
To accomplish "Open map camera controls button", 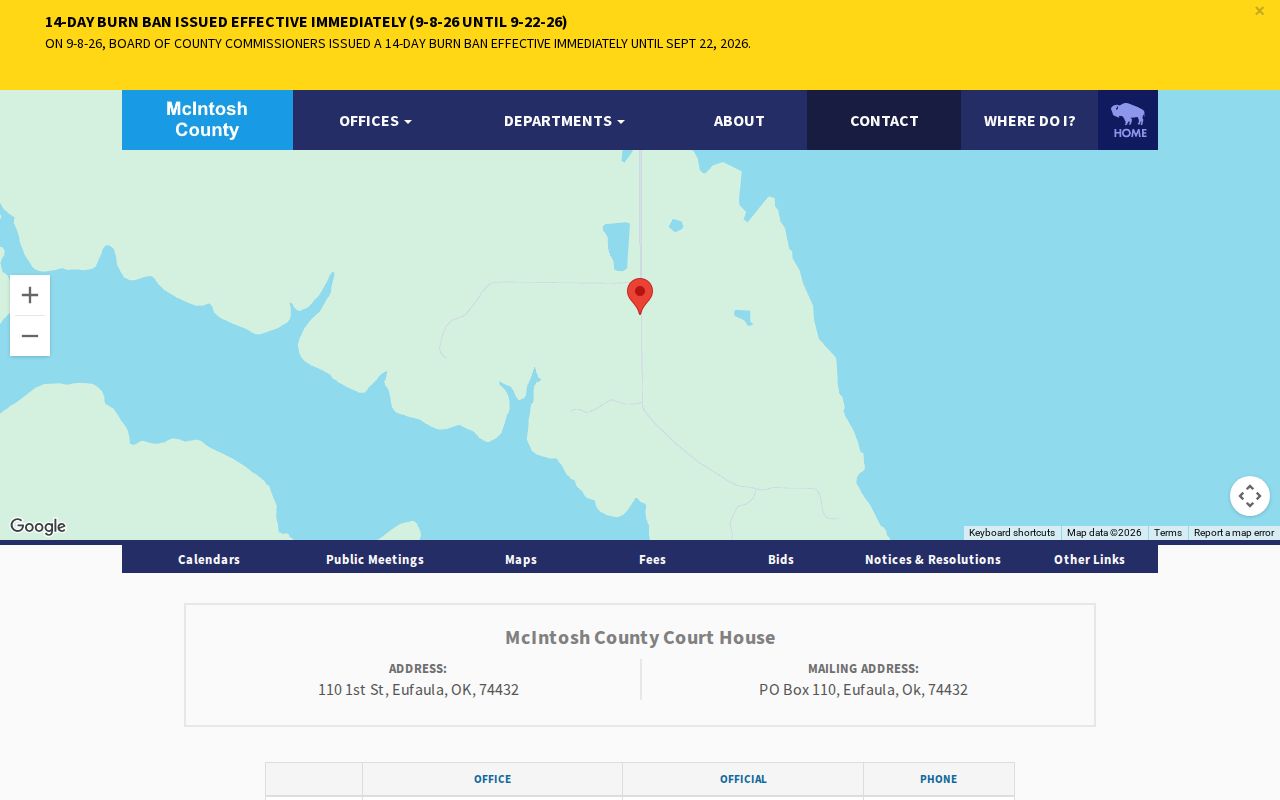I will [x=1250, y=496].
